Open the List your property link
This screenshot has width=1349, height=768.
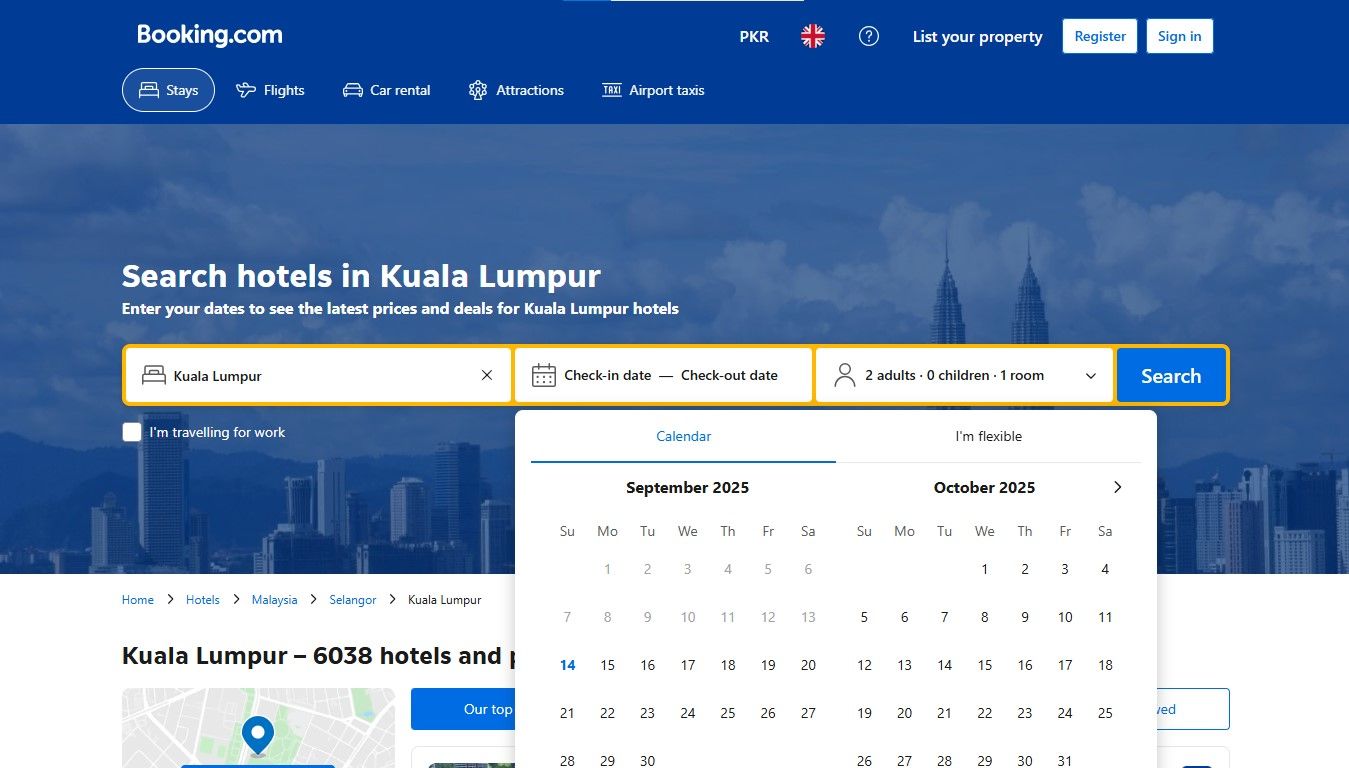click(x=977, y=37)
